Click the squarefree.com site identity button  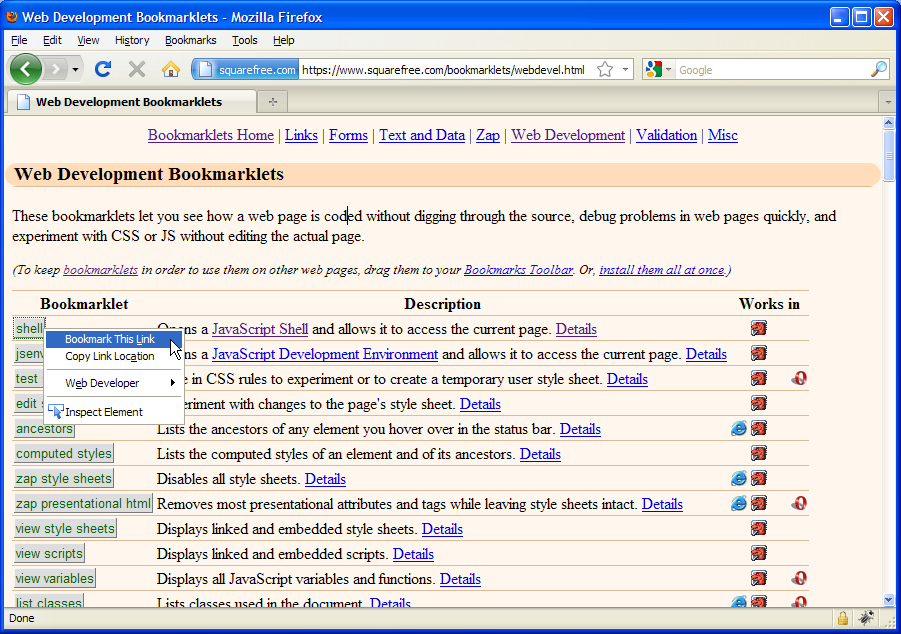(x=245, y=70)
